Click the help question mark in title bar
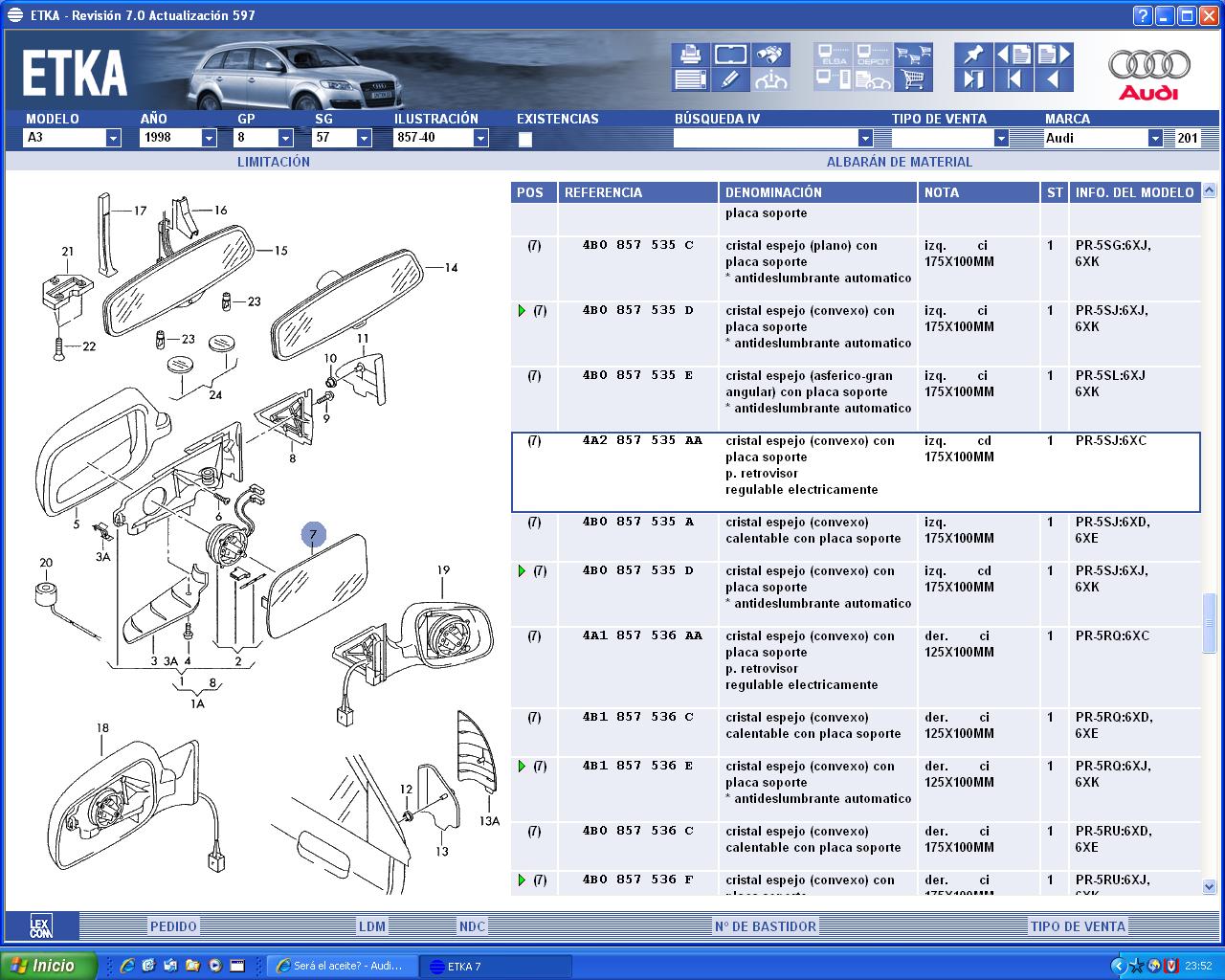The height and width of the screenshot is (980, 1225). [1143, 15]
